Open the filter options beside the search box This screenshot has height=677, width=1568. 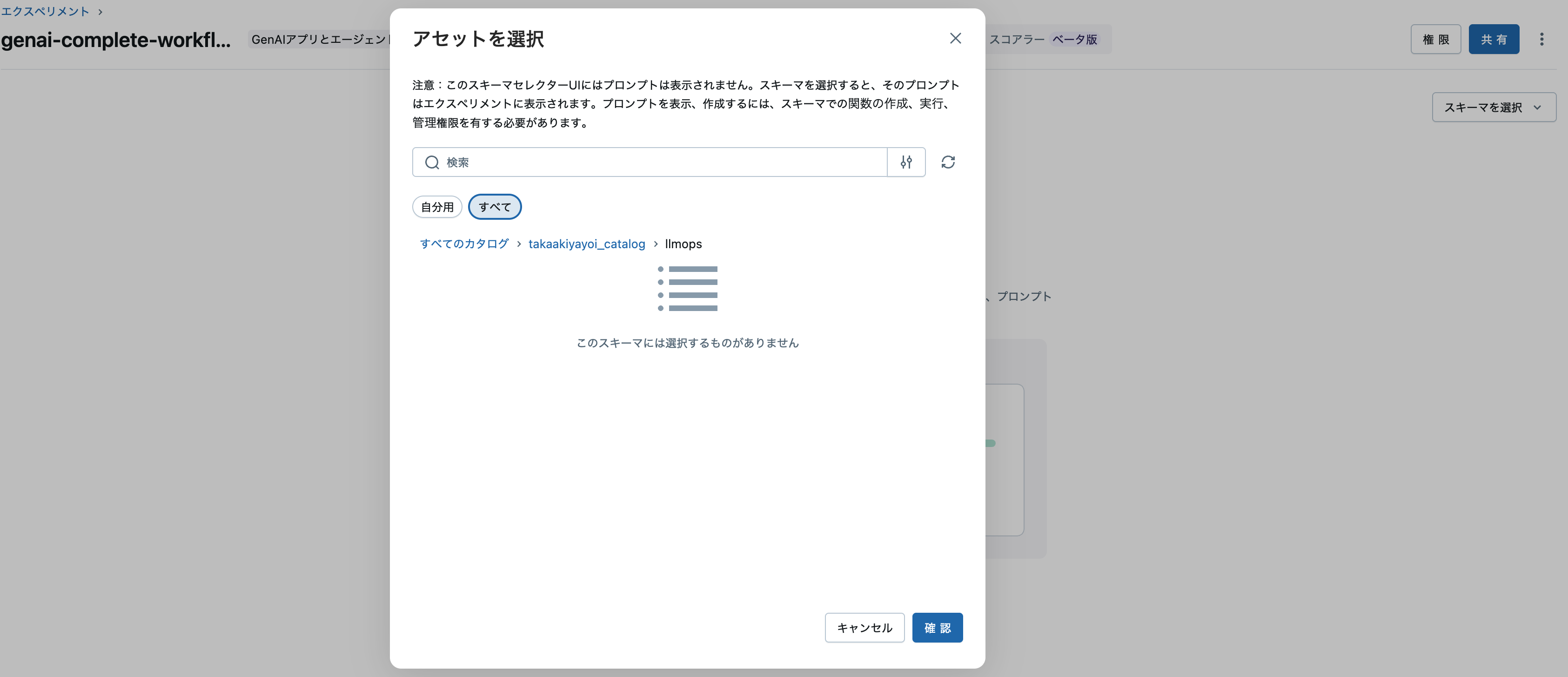click(906, 162)
